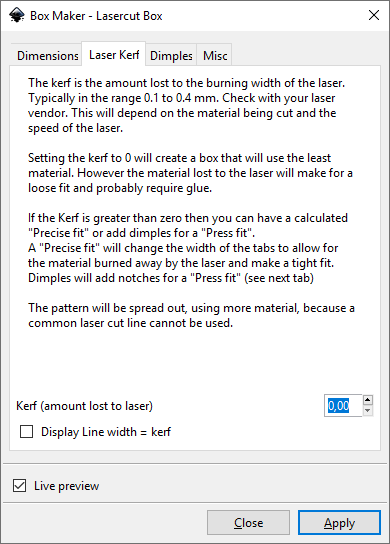
Task: Uncheck the Live preview checkbox
Action: (x=19, y=485)
